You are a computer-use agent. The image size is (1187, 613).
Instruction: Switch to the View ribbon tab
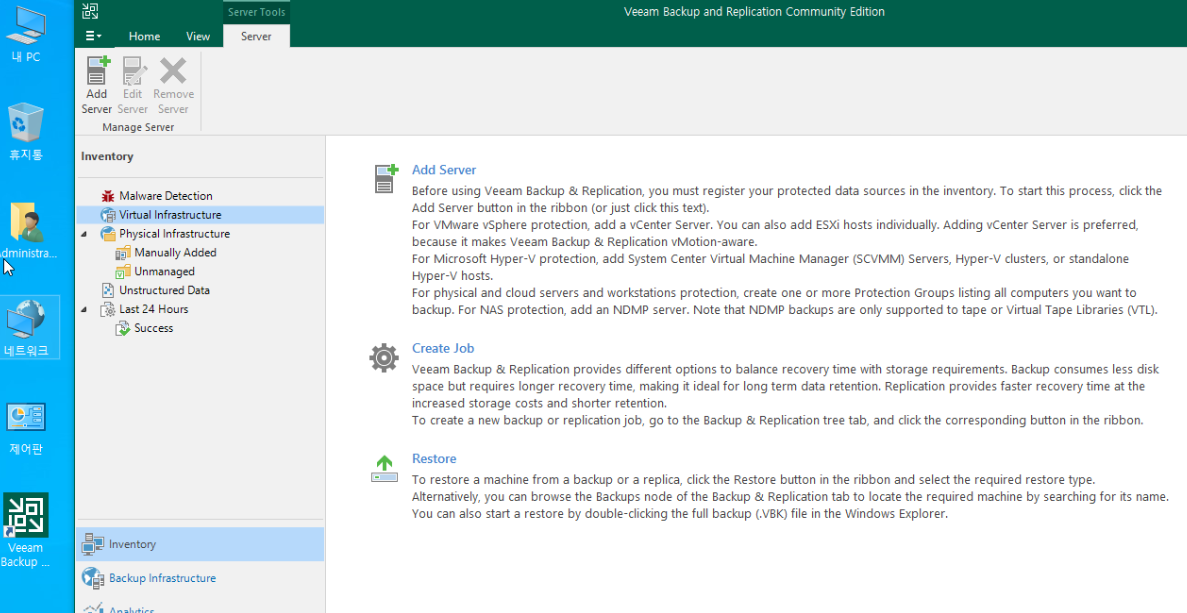(x=198, y=36)
